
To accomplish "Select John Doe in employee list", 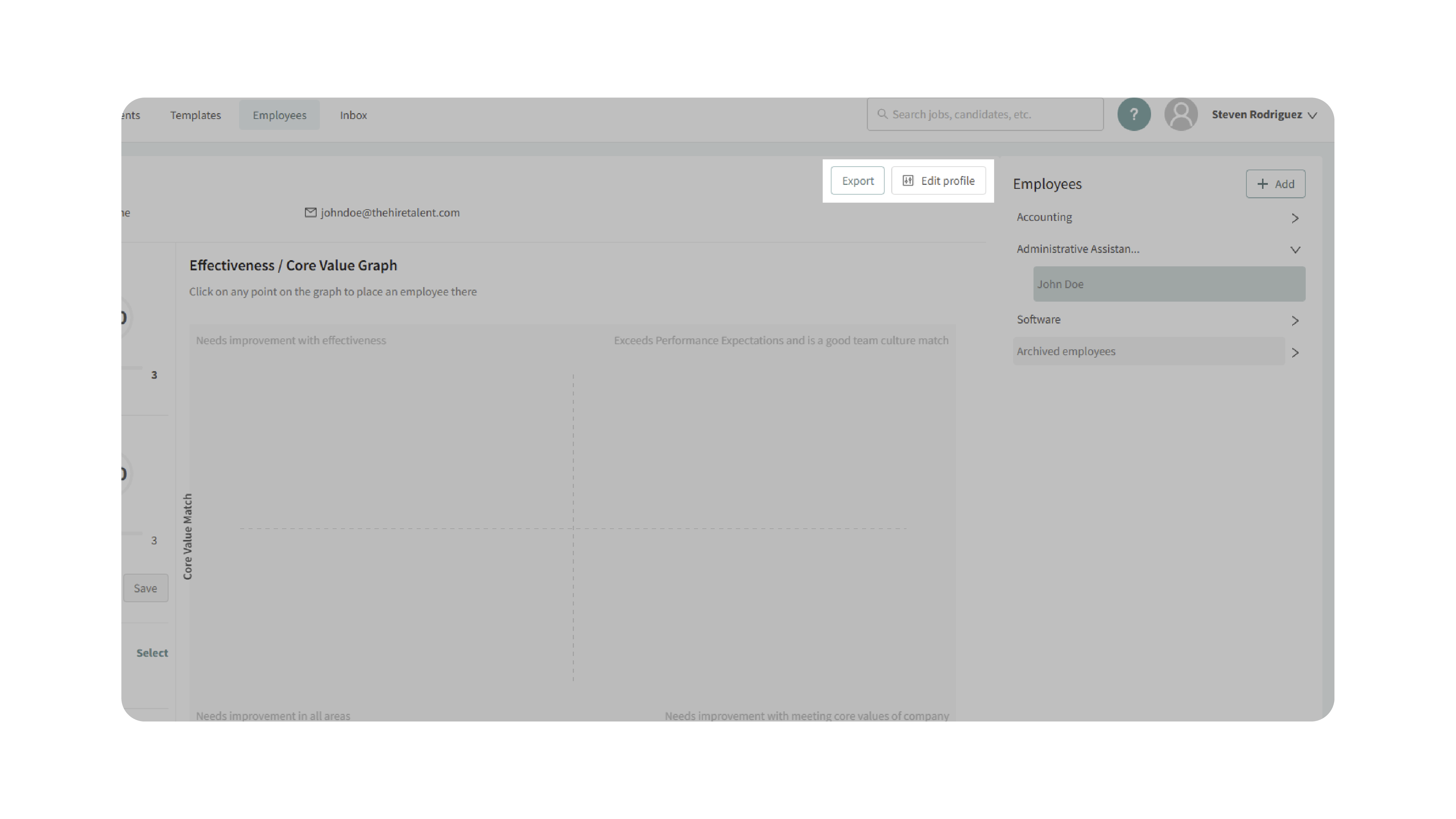I will tap(1169, 284).
